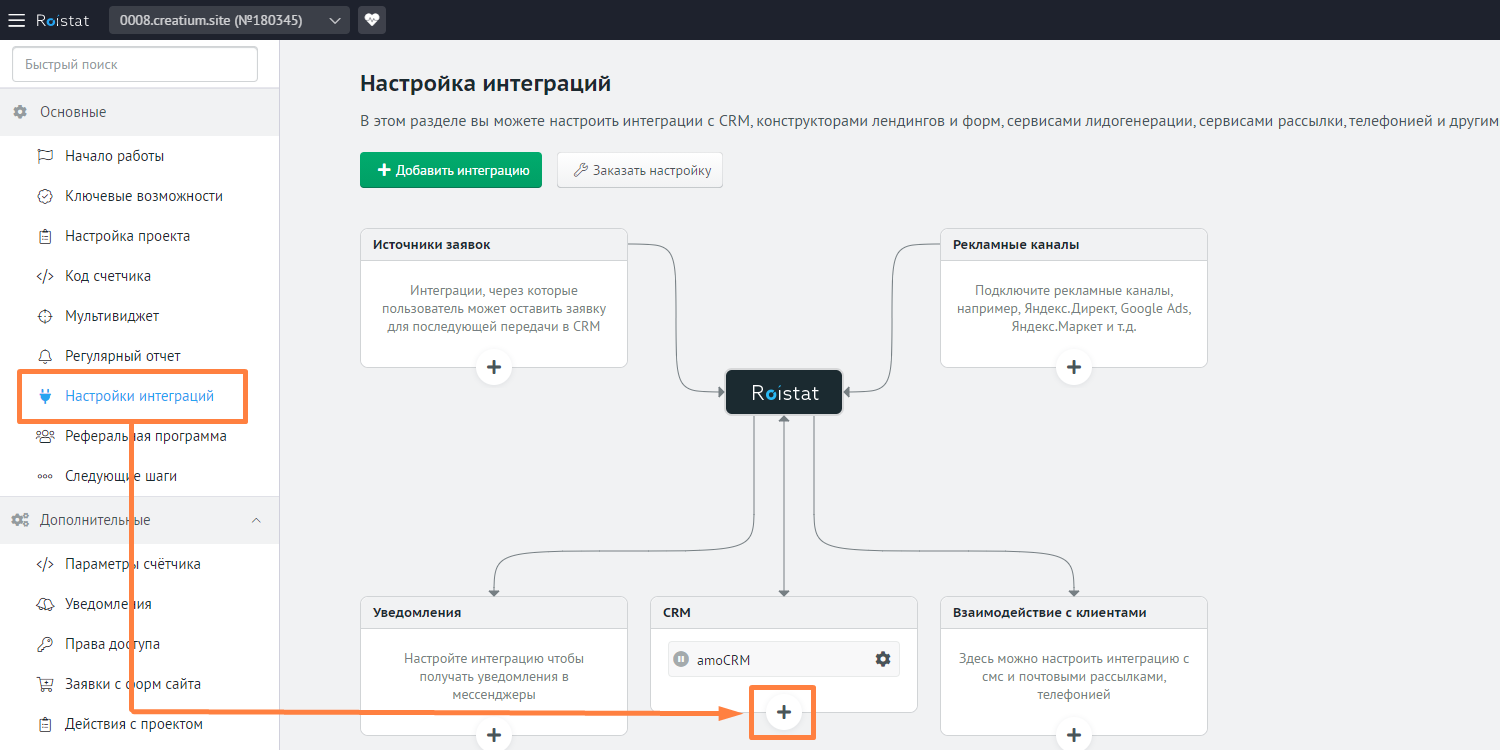
Task: Click plus button under the CRM card
Action: pos(784,712)
